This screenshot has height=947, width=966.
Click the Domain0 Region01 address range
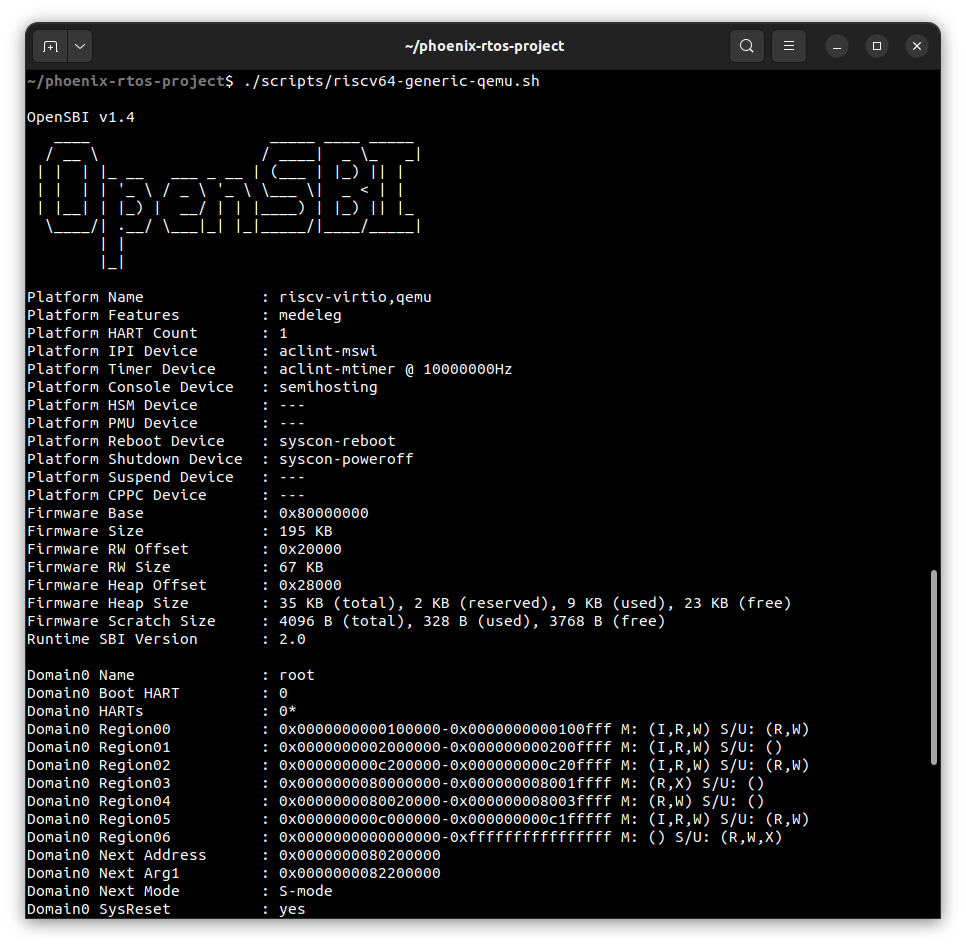[x=445, y=747]
